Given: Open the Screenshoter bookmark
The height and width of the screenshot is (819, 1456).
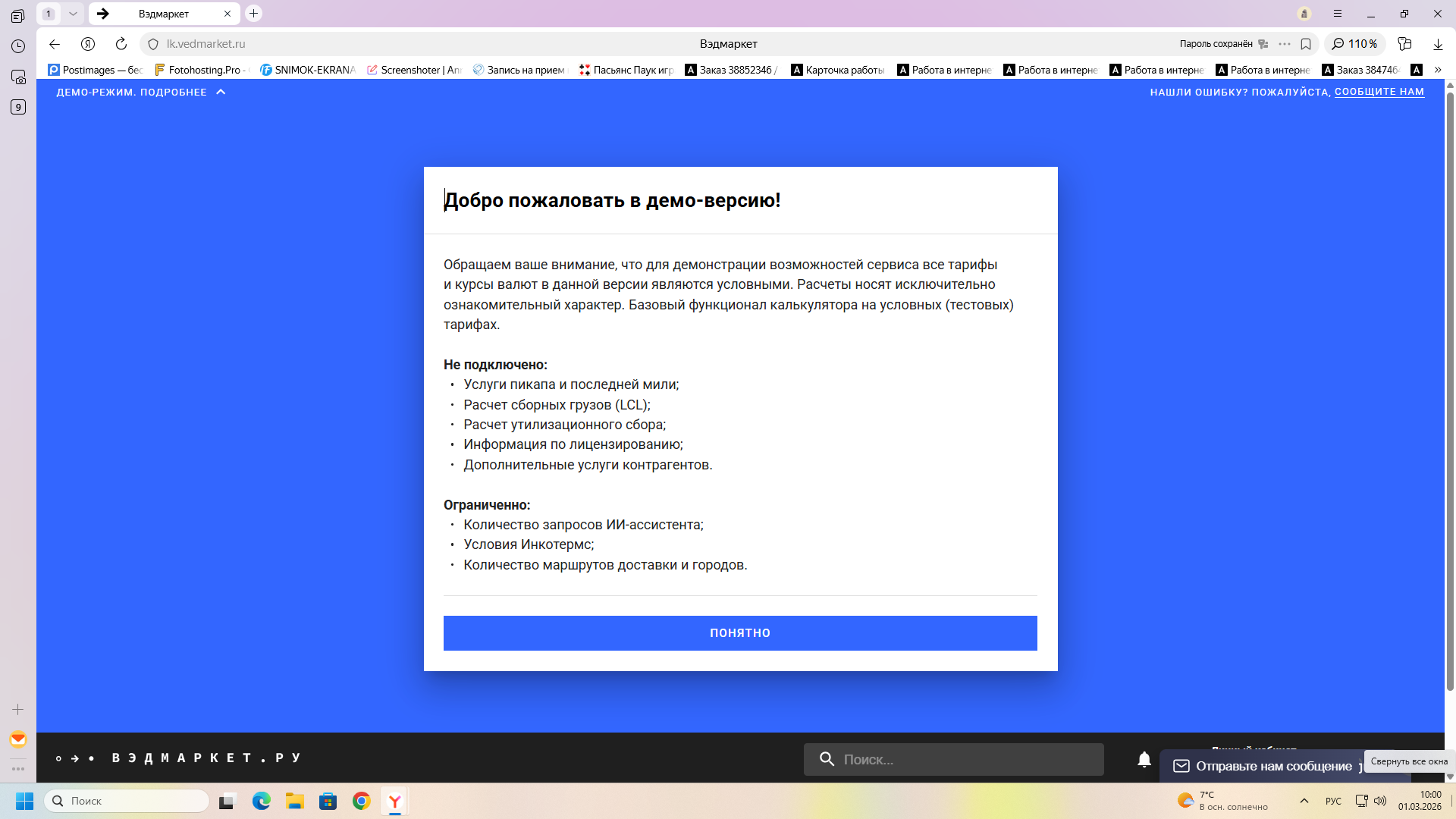Looking at the screenshot, I should pos(414,70).
